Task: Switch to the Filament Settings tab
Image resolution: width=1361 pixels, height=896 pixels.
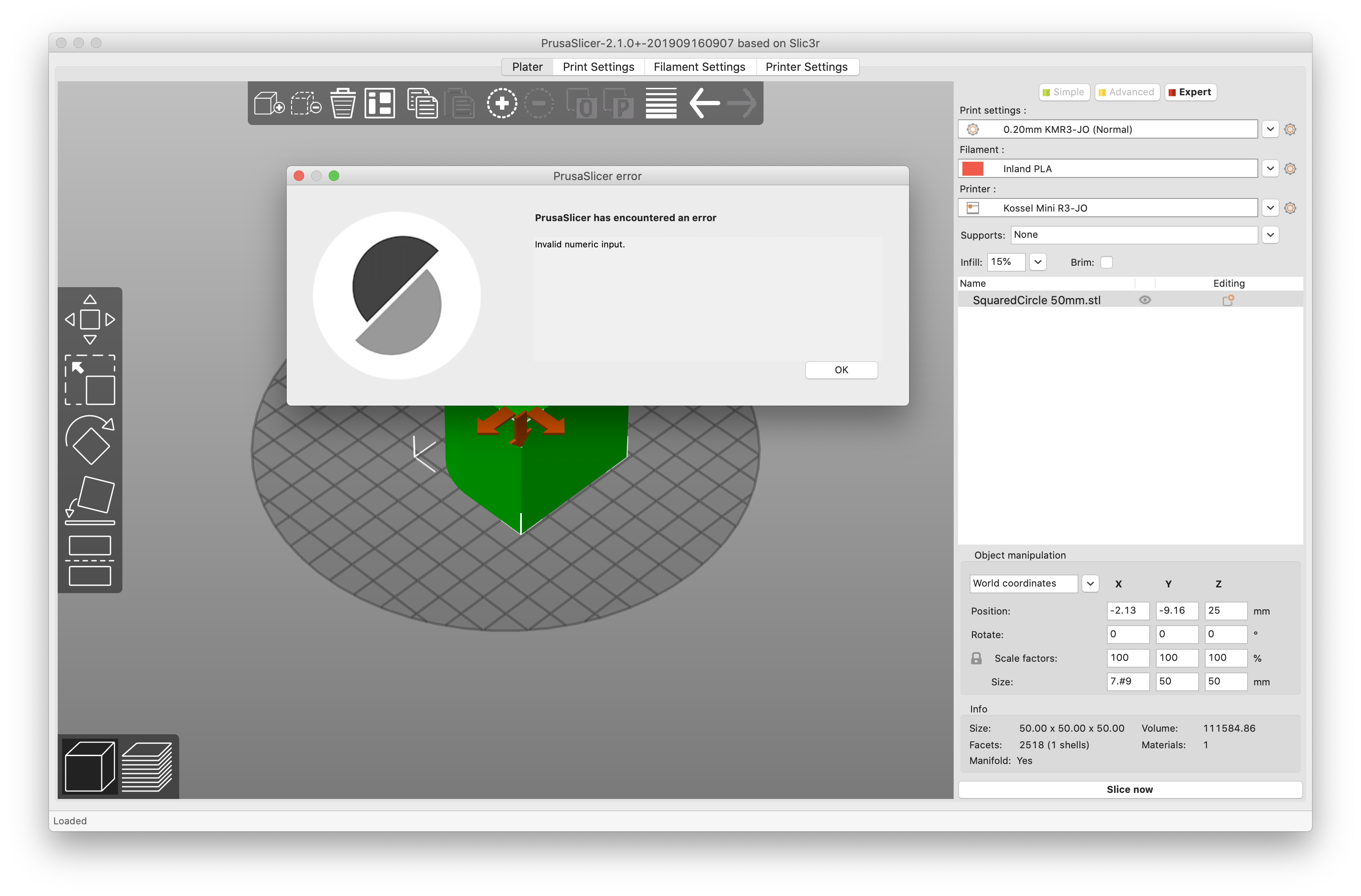Action: click(699, 66)
